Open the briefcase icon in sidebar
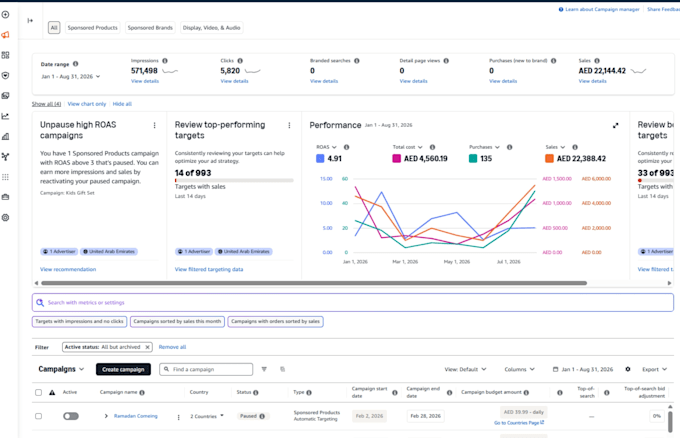Image resolution: width=680 pixels, height=438 pixels. [x=6, y=197]
